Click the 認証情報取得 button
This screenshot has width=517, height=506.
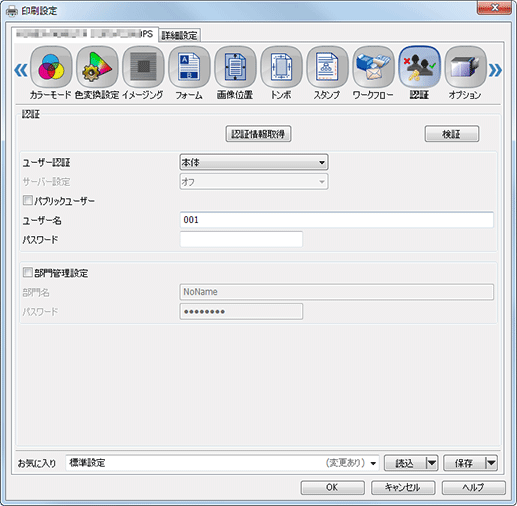[x=258, y=134]
